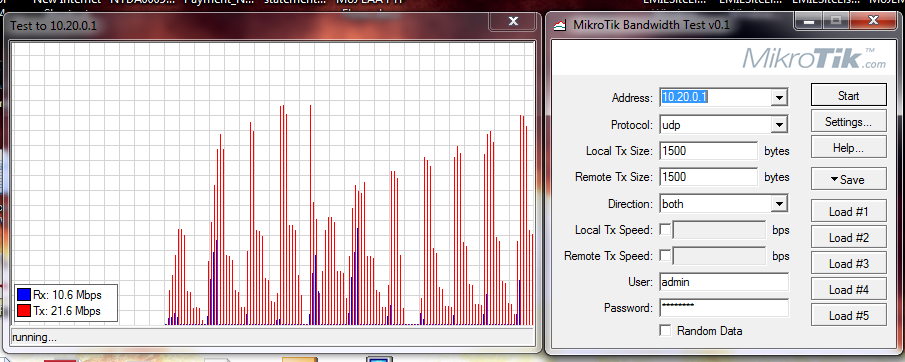Click the running... status bar text
This screenshot has height=362, width=905.
pos(35,337)
